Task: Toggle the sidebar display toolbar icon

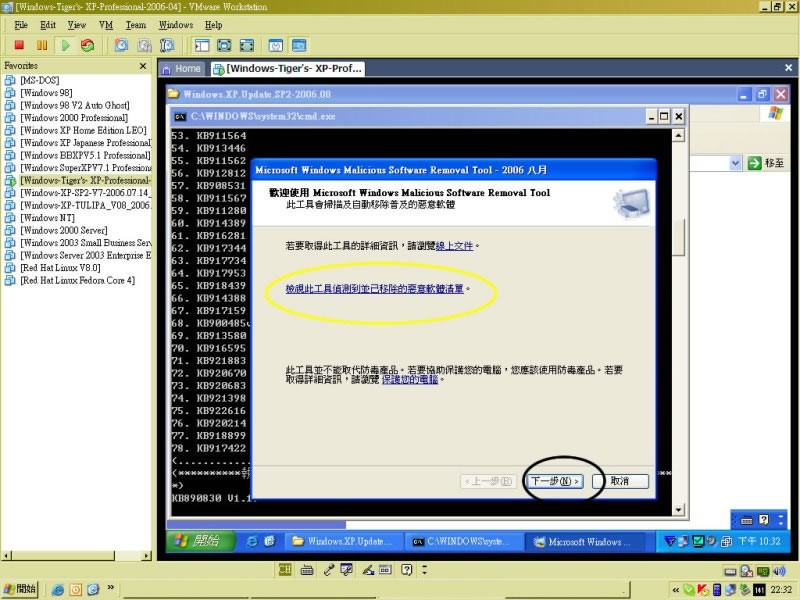Action: [x=202, y=45]
